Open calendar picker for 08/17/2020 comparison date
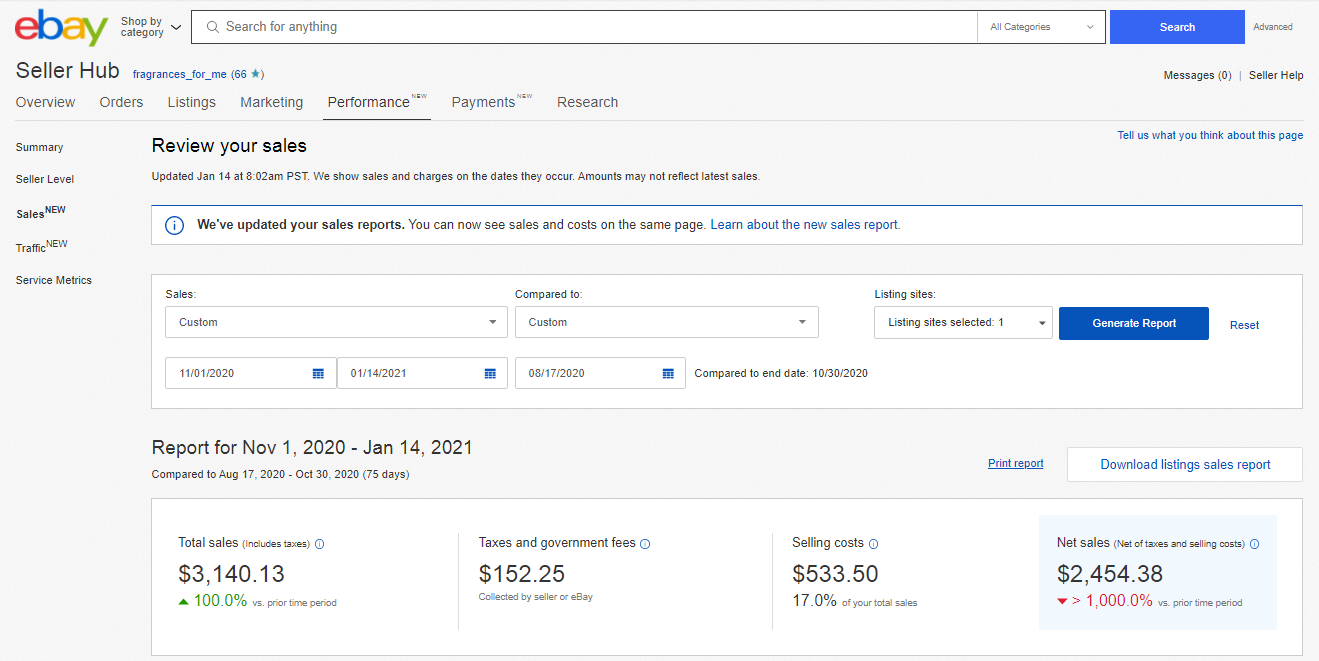Screen dimensions: 1319x661 pos(668,373)
